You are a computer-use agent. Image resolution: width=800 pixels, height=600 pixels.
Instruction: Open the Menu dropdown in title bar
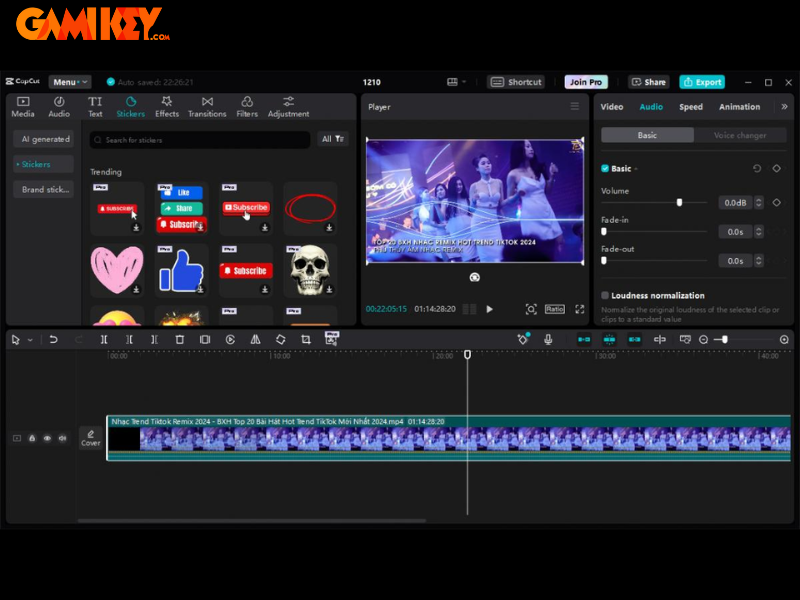point(70,82)
